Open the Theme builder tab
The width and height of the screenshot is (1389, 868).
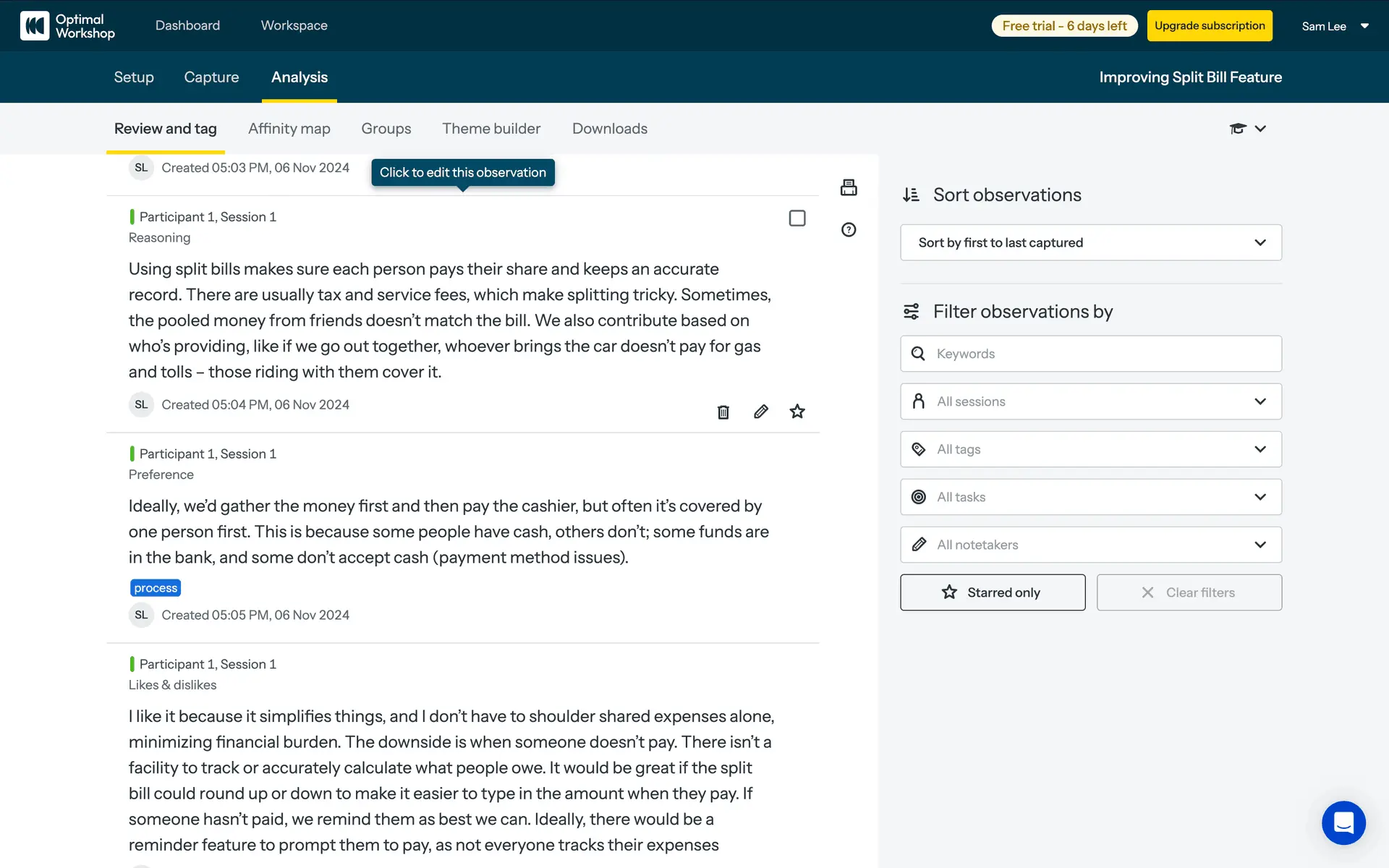[491, 129]
